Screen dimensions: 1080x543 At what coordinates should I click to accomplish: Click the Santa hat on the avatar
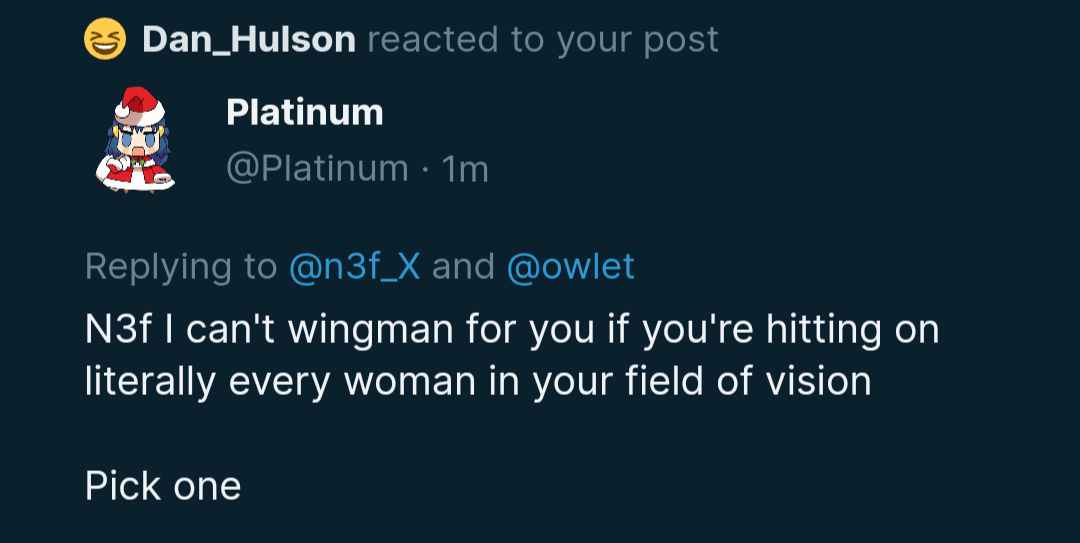[x=141, y=102]
